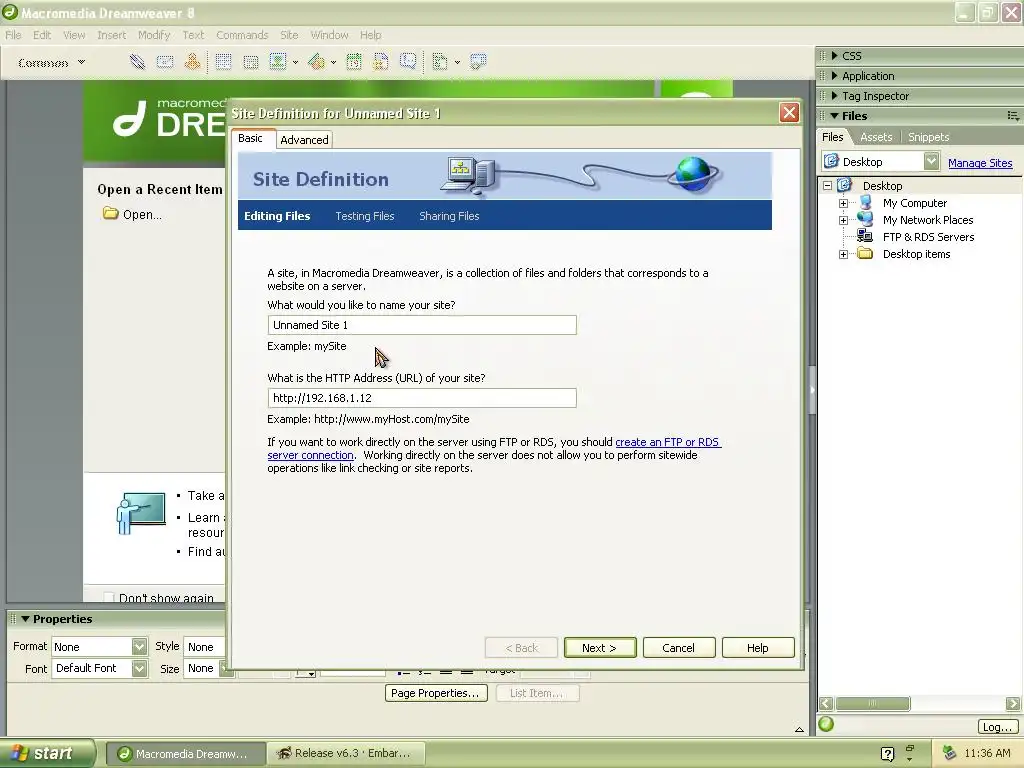The image size is (1024, 768).
Task: Go to Sharing Files step
Action: pos(449,216)
